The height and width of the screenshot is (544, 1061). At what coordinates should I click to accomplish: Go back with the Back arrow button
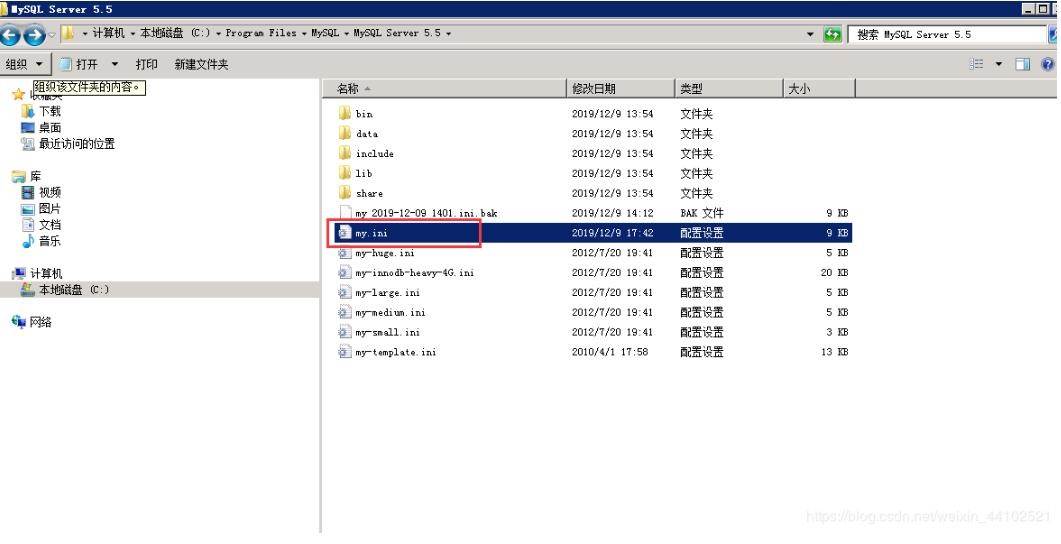(10, 35)
